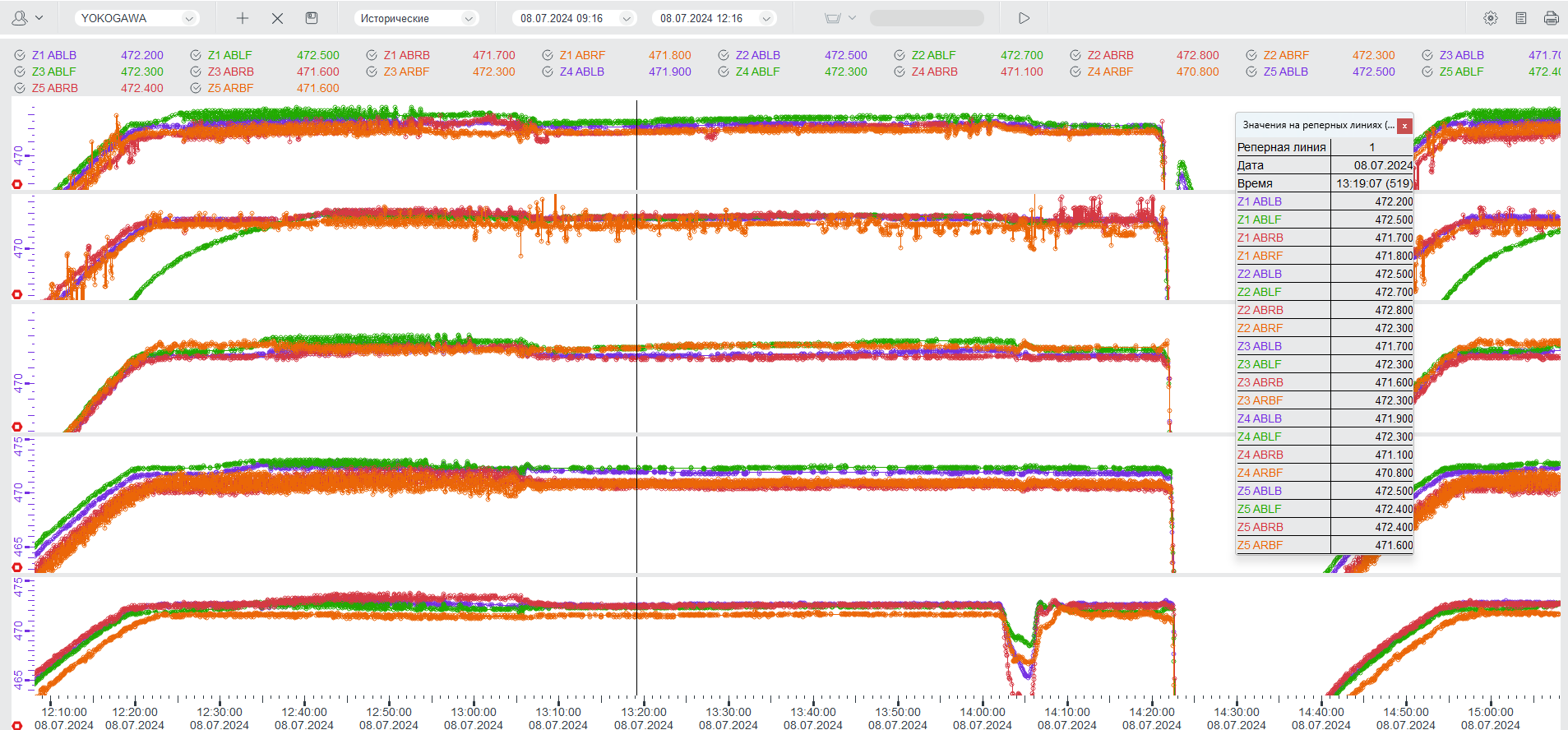Click the report list icon
Screen dimensions: 1568x730
1520,18
